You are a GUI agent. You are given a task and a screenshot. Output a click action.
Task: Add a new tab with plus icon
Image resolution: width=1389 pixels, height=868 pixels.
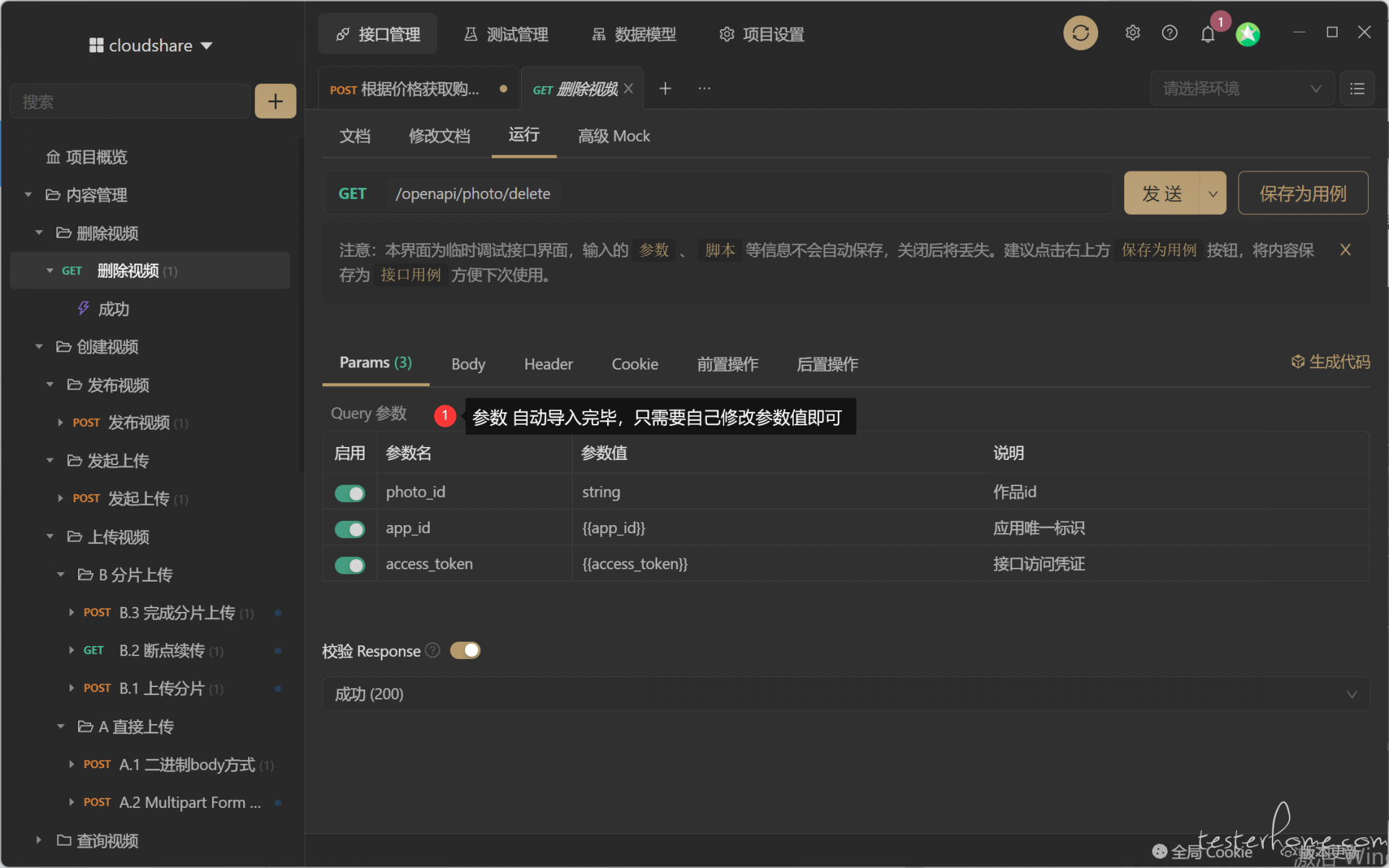pos(665,88)
